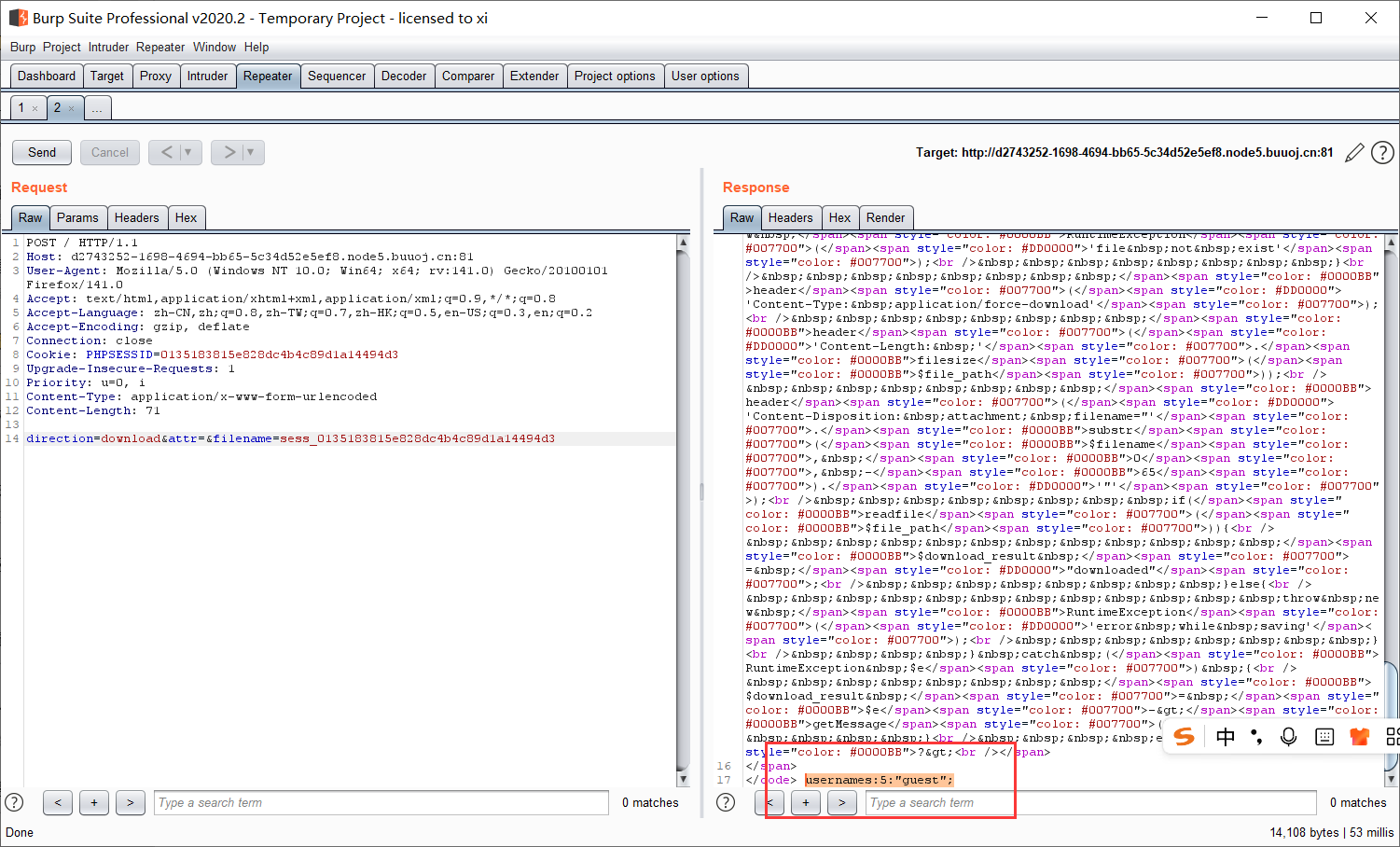Switch to the Proxy tab
The width and height of the screenshot is (1400, 847).
[156, 76]
